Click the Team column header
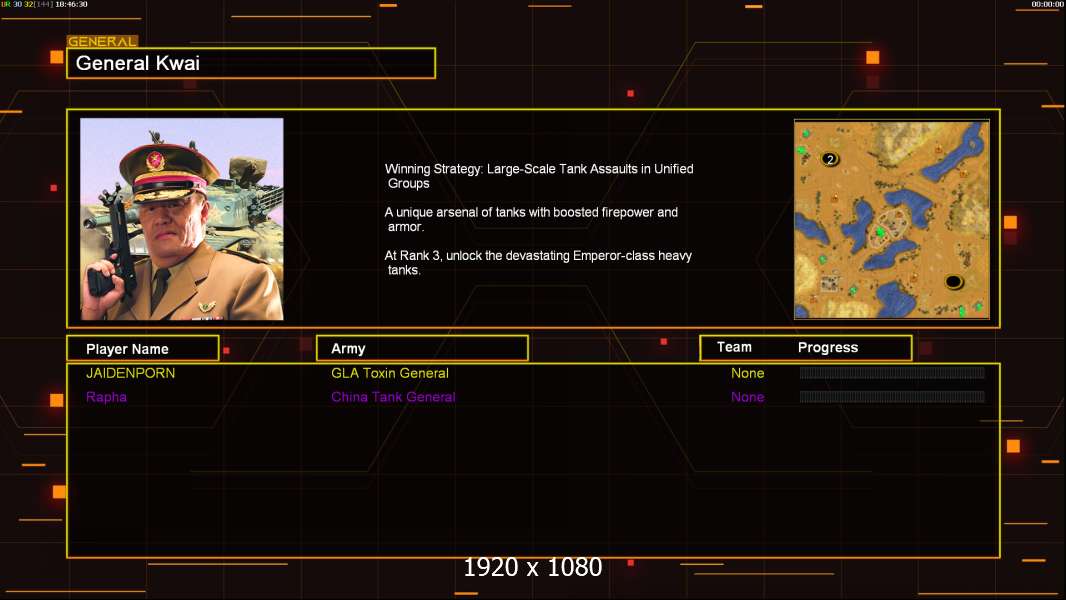This screenshot has width=1066, height=600. click(x=734, y=347)
